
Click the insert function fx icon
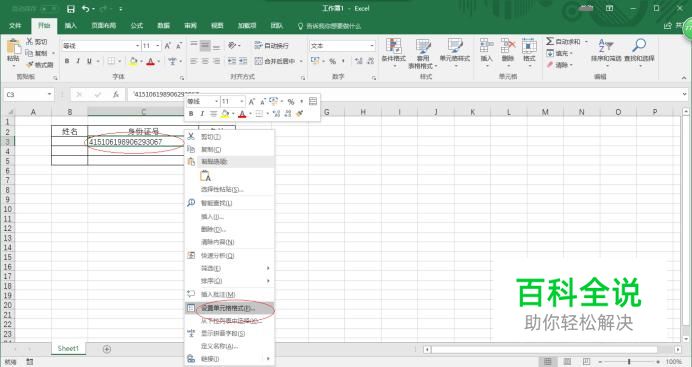(x=116, y=94)
